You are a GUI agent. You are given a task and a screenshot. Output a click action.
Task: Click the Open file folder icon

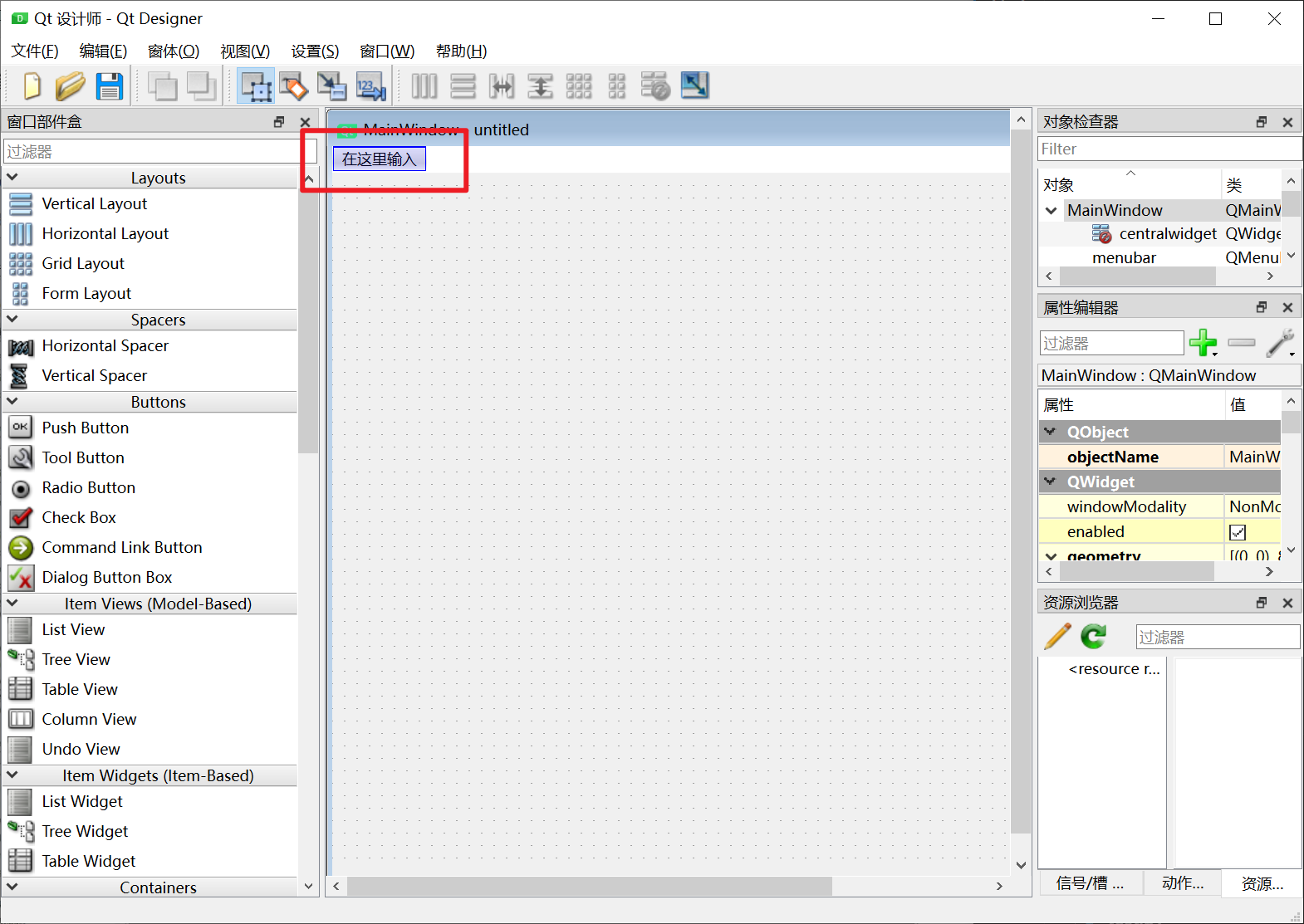(70, 86)
